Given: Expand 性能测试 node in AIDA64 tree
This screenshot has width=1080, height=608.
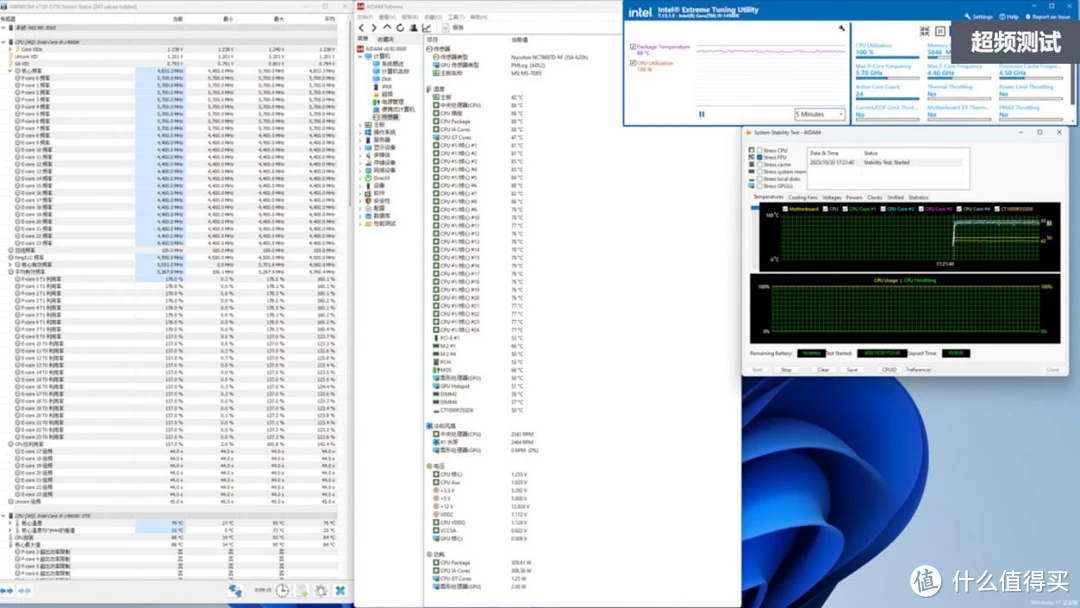Looking at the screenshot, I should (x=361, y=224).
